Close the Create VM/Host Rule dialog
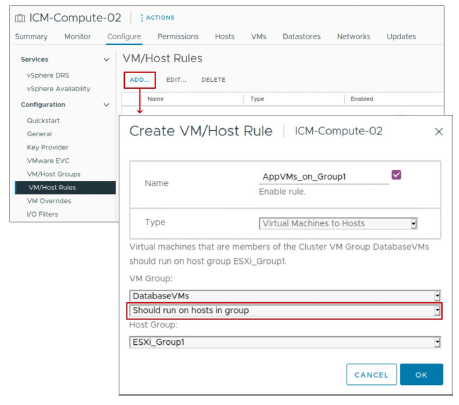 pyautogui.click(x=439, y=132)
